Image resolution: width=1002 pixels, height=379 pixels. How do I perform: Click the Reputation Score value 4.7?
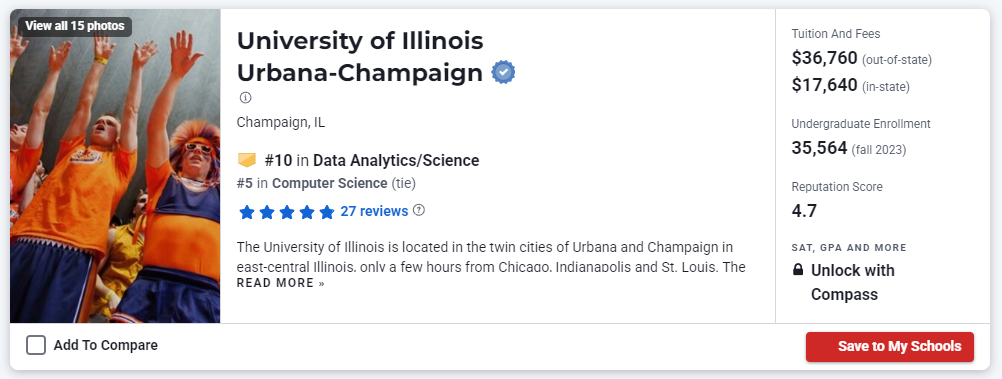[x=804, y=211]
